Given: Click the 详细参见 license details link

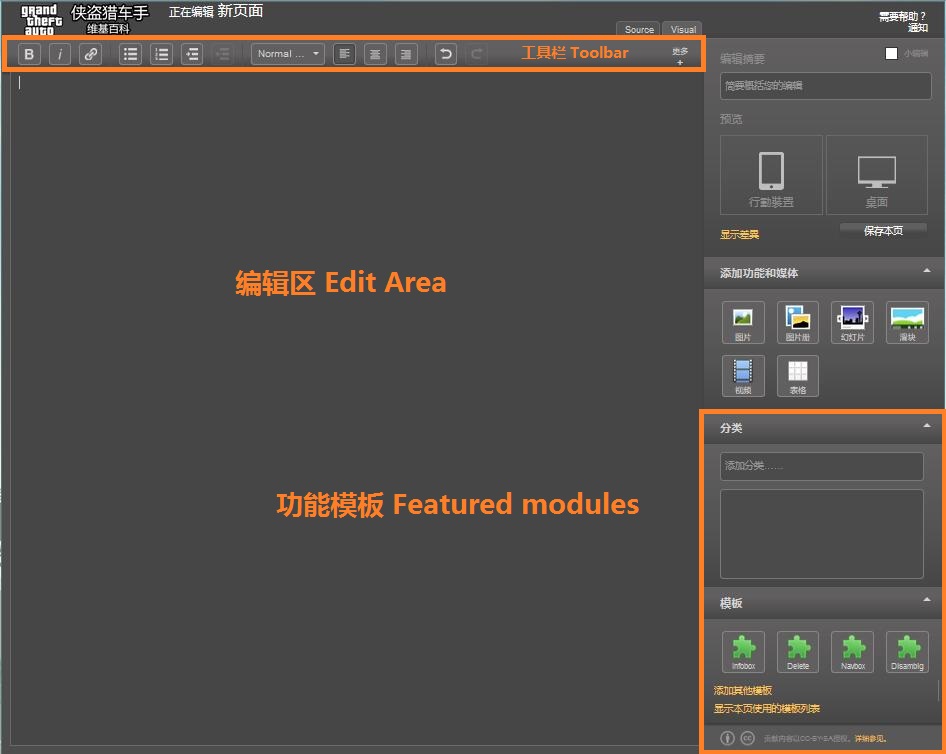Looking at the screenshot, I should pyautogui.click(x=871, y=738).
